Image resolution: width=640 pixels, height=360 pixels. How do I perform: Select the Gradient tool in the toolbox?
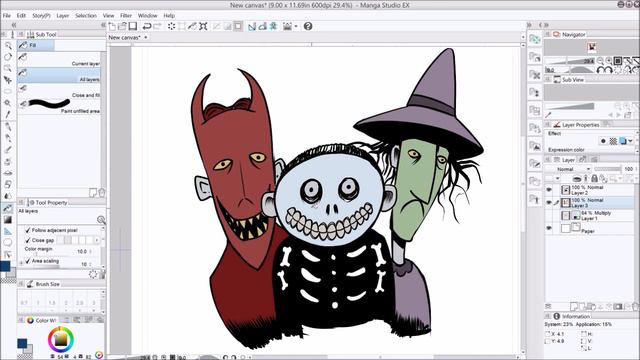click(x=8, y=220)
